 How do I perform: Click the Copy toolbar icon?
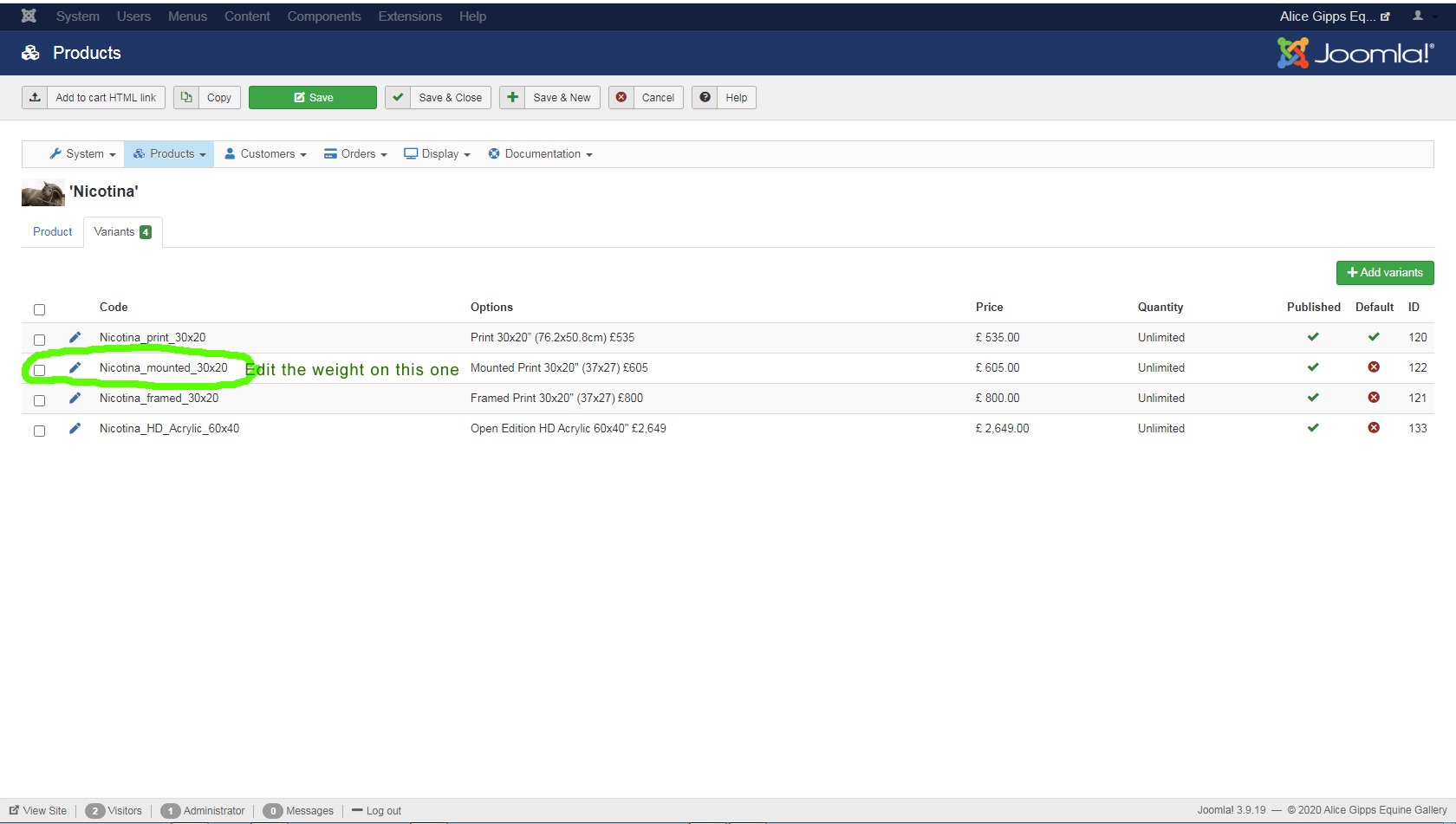click(x=186, y=97)
